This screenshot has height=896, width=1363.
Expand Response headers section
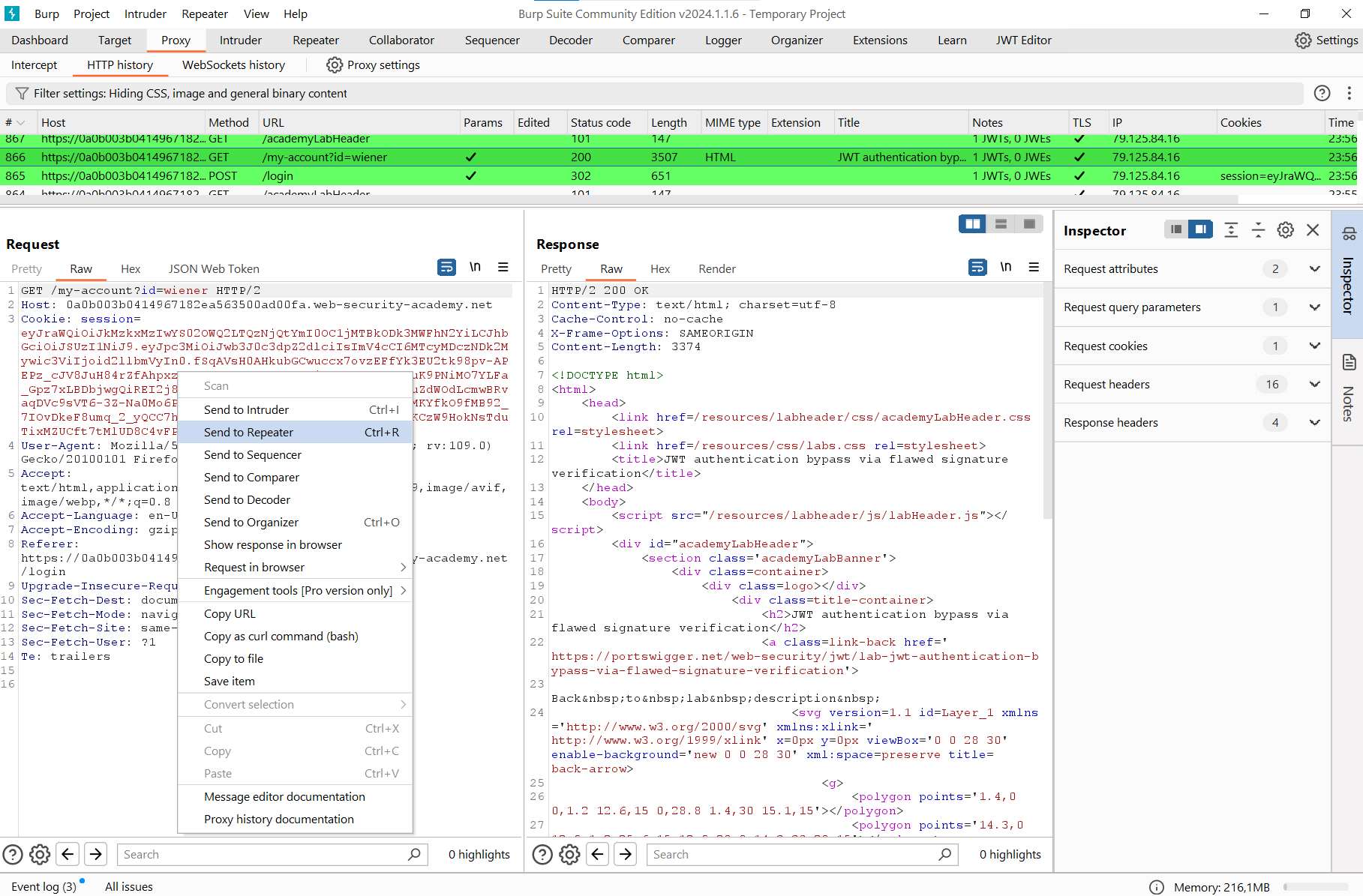[x=1314, y=422]
